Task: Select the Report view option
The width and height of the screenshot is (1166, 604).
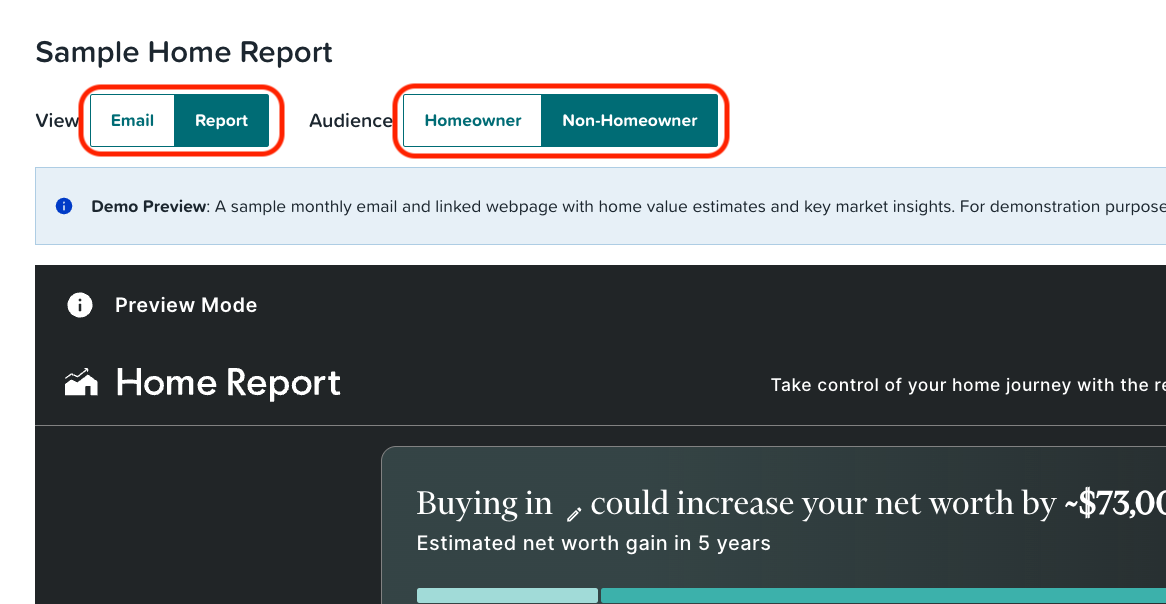Action: pos(222,121)
